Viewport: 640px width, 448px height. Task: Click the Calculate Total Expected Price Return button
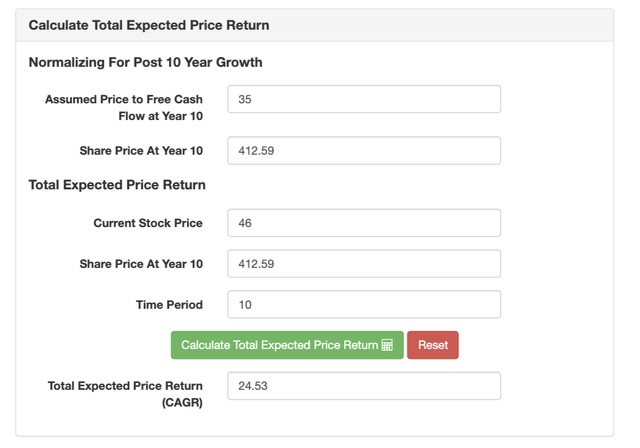tap(287, 345)
